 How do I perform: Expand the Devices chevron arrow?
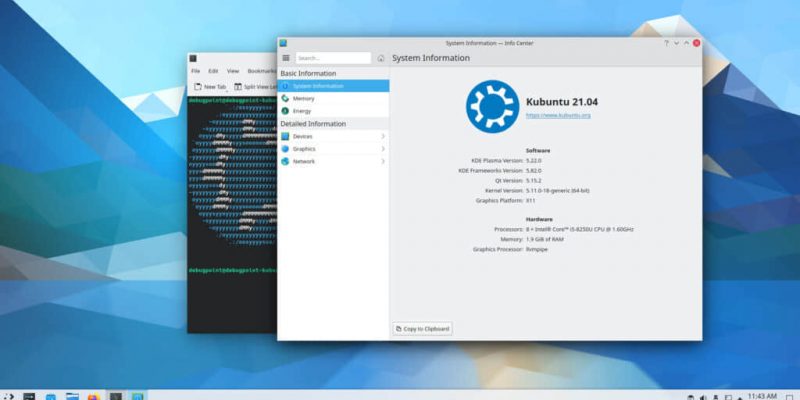click(x=383, y=136)
